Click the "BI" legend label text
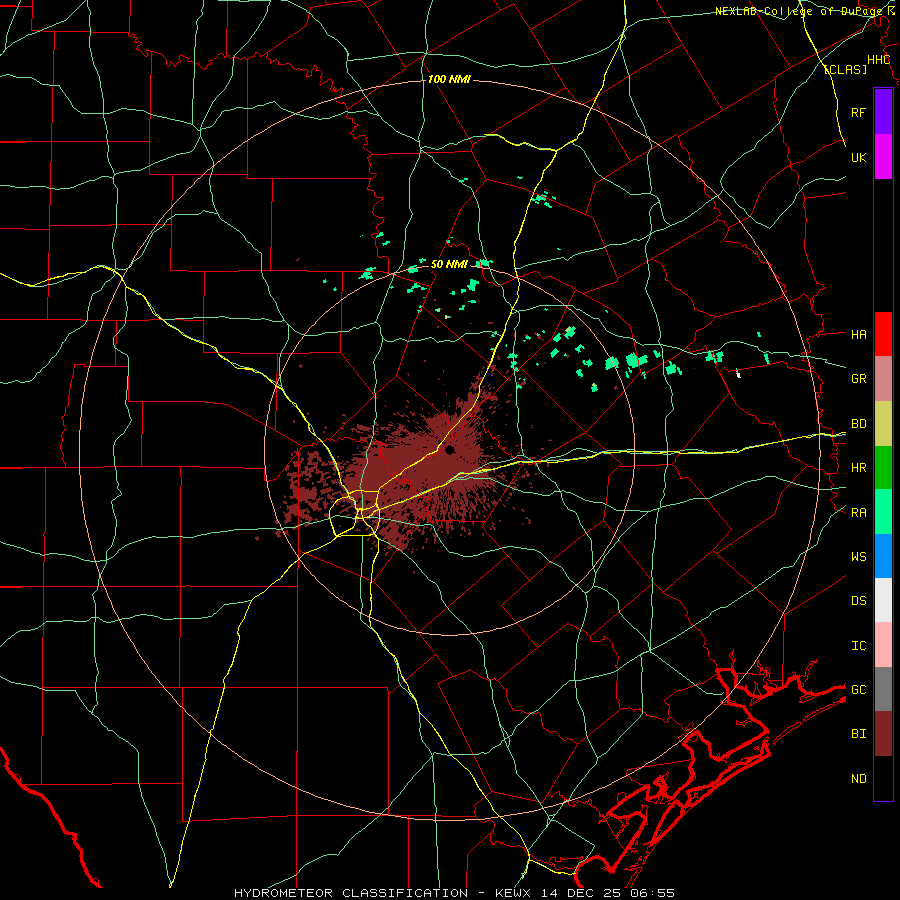 point(858,734)
